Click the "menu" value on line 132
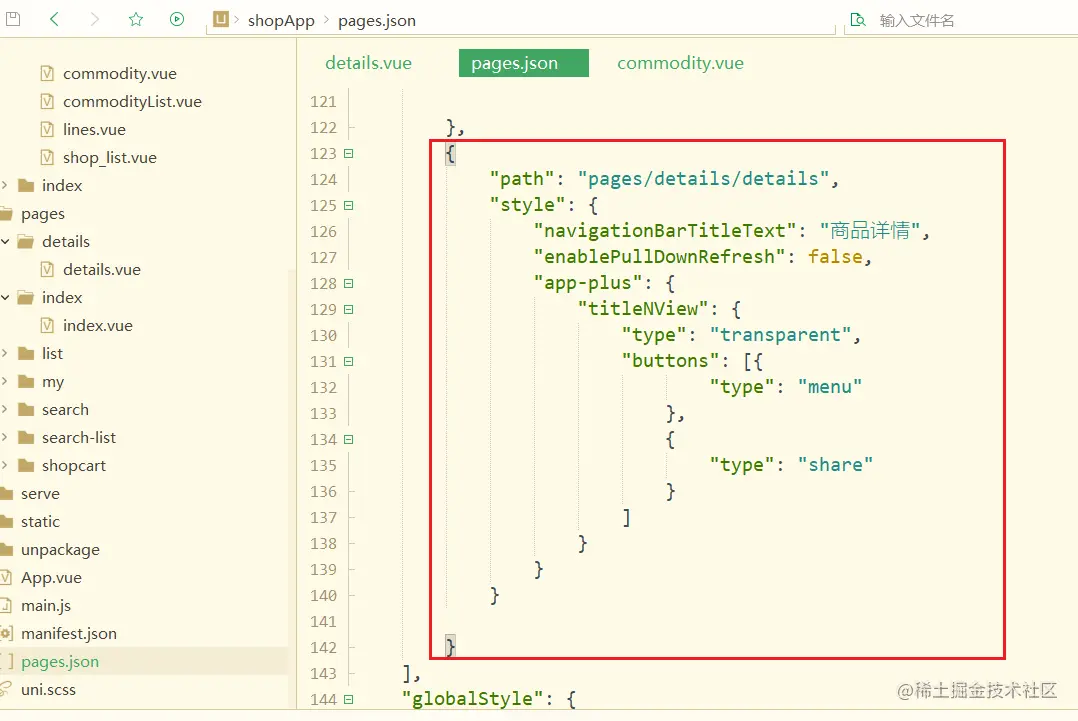The image size is (1078, 721). click(830, 388)
